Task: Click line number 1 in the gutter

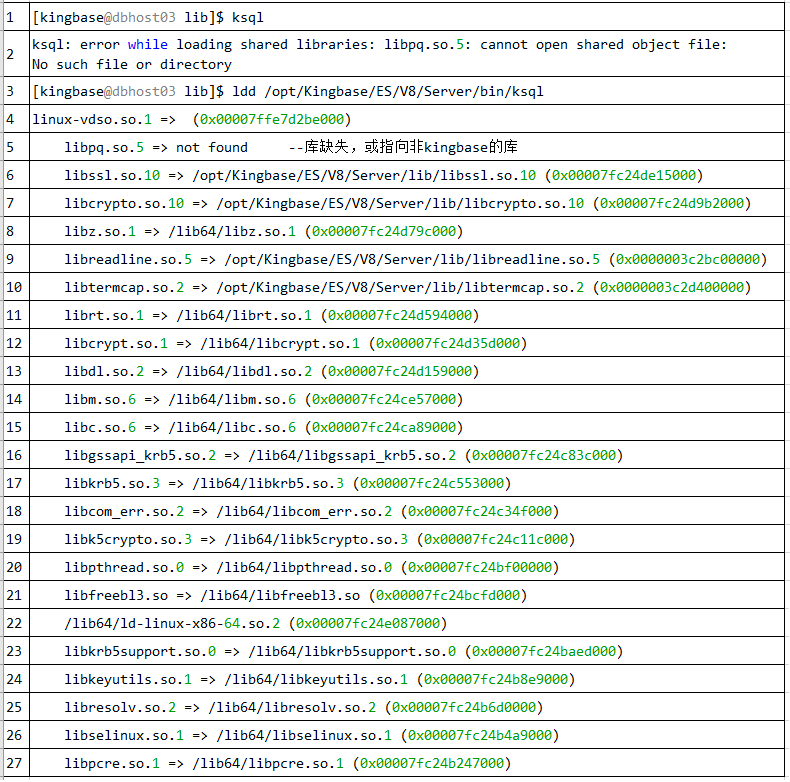Action: point(10,18)
